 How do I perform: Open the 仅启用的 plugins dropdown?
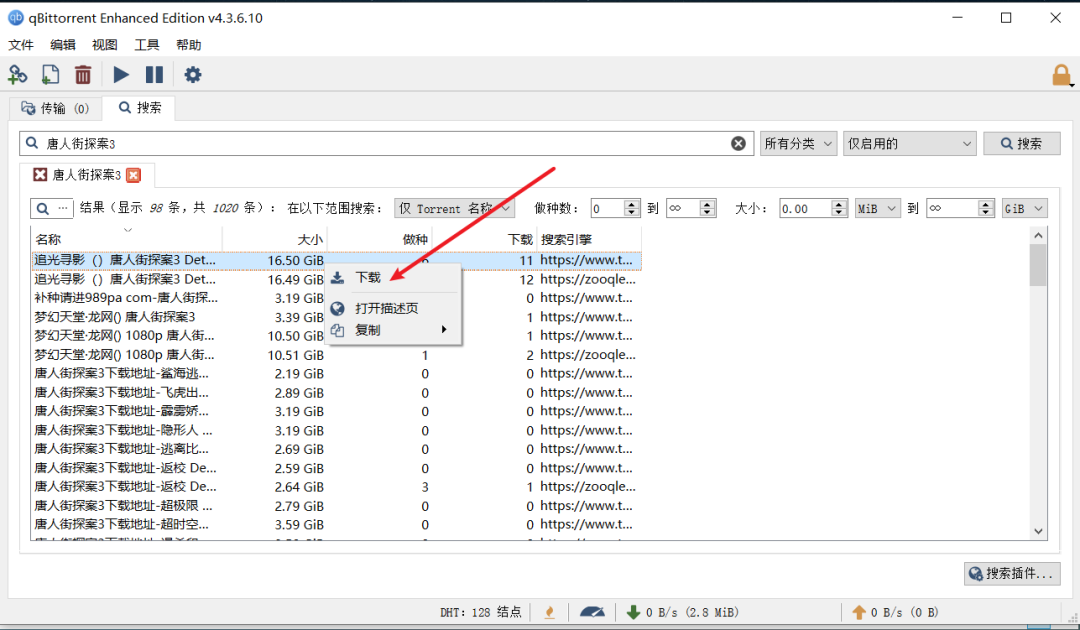coord(909,143)
